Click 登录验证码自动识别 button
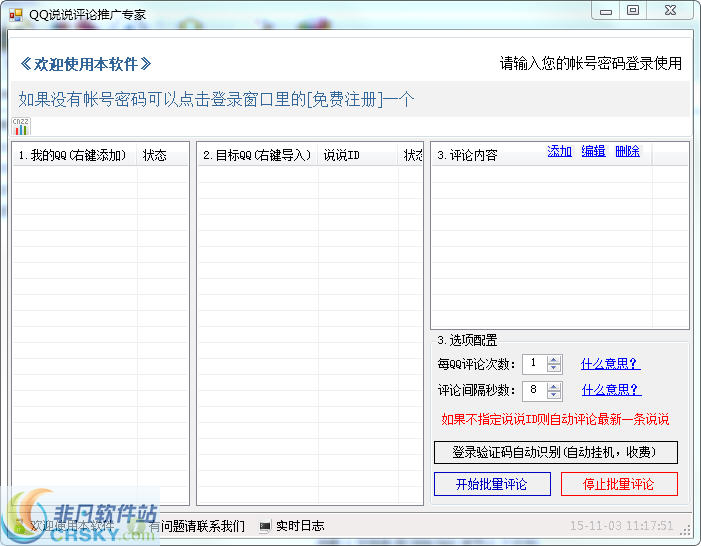This screenshot has height=546, width=701. click(x=556, y=453)
